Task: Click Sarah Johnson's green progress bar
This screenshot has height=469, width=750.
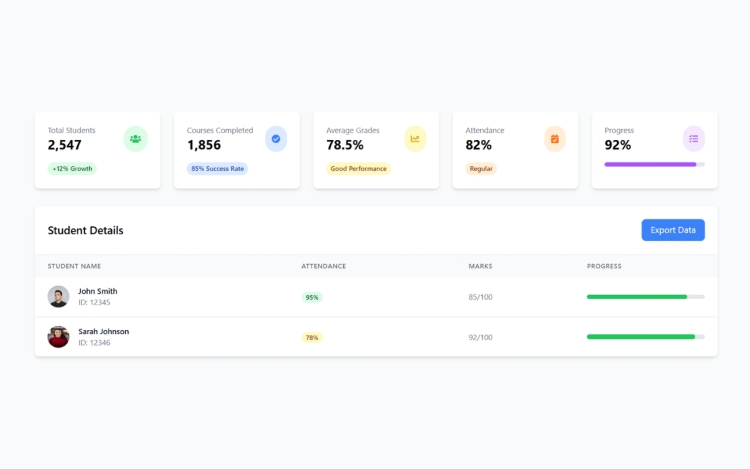Action: (x=646, y=337)
